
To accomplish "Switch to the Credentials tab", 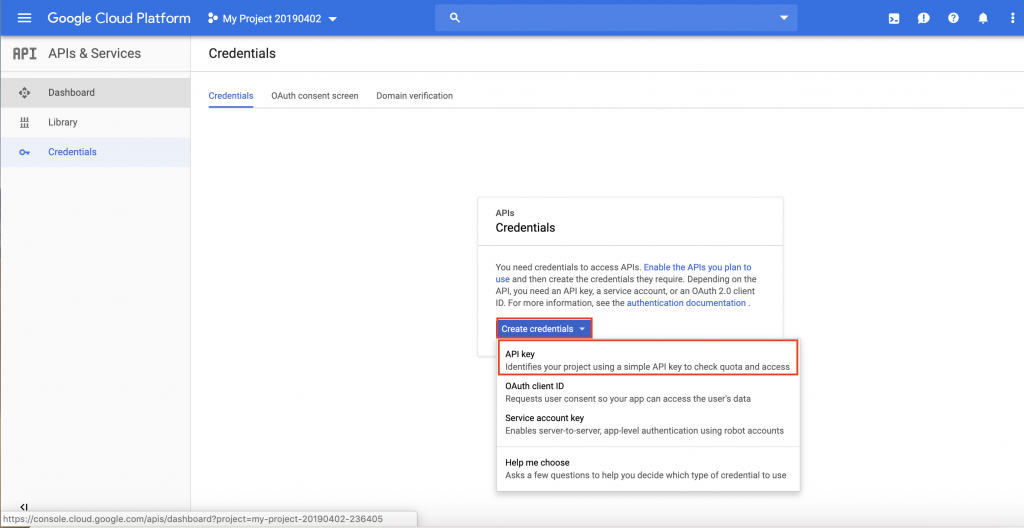I will point(231,95).
